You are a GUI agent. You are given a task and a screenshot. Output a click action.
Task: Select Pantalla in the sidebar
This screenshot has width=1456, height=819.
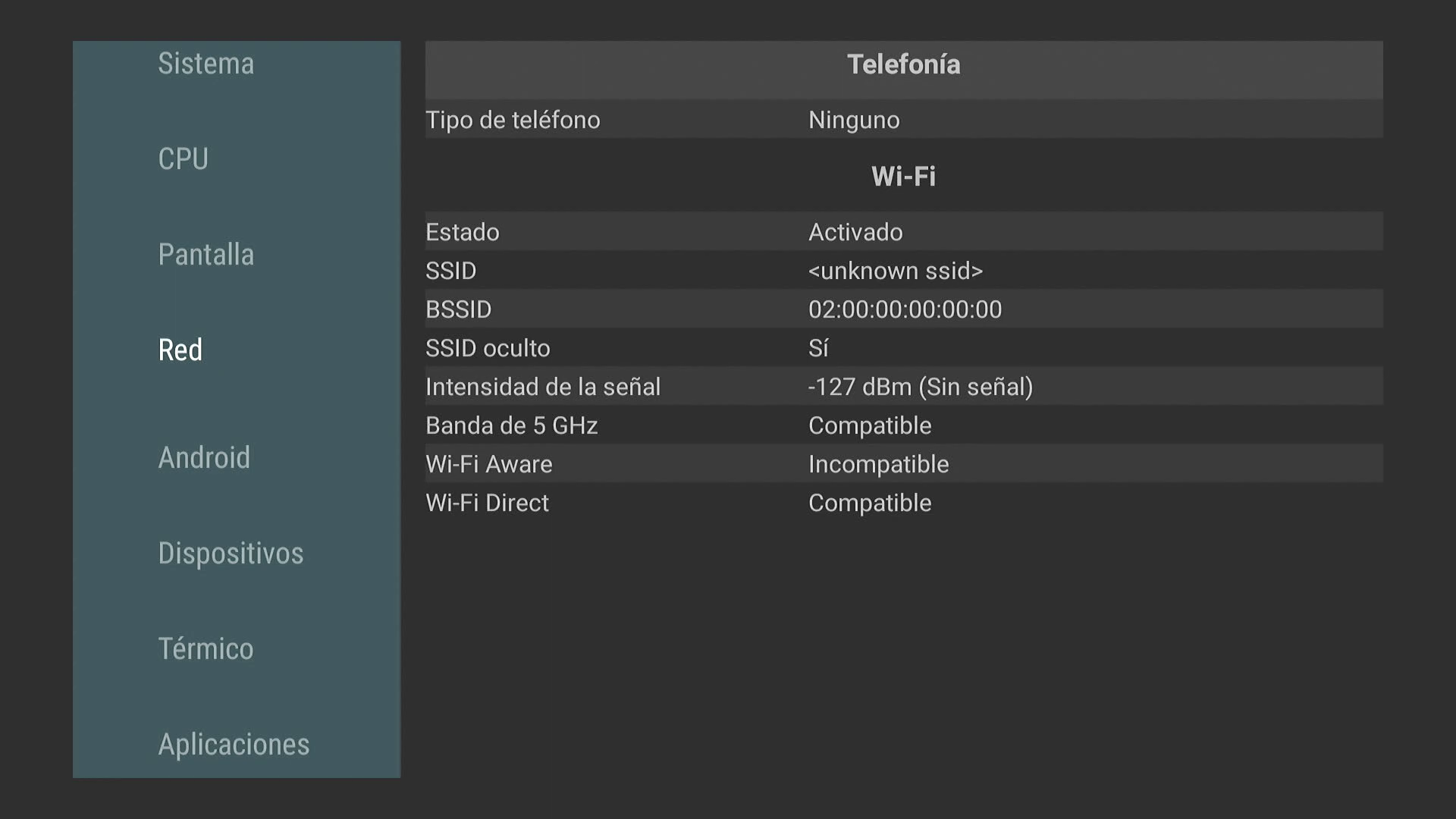pyautogui.click(x=206, y=255)
